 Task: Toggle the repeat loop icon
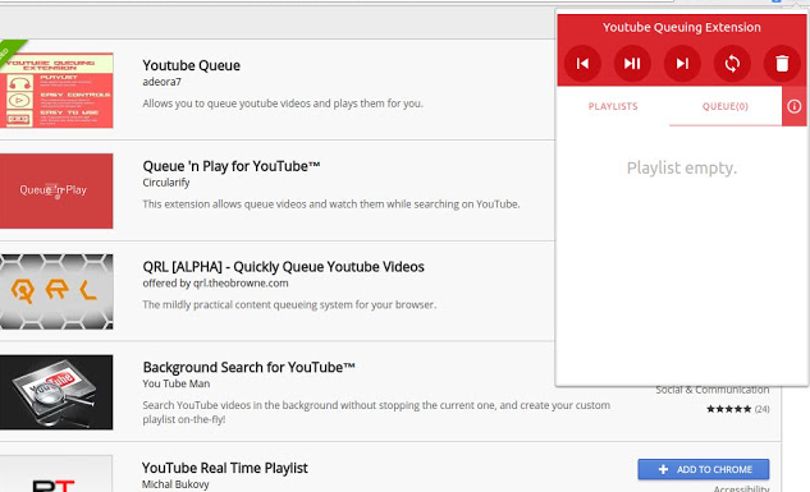(732, 64)
